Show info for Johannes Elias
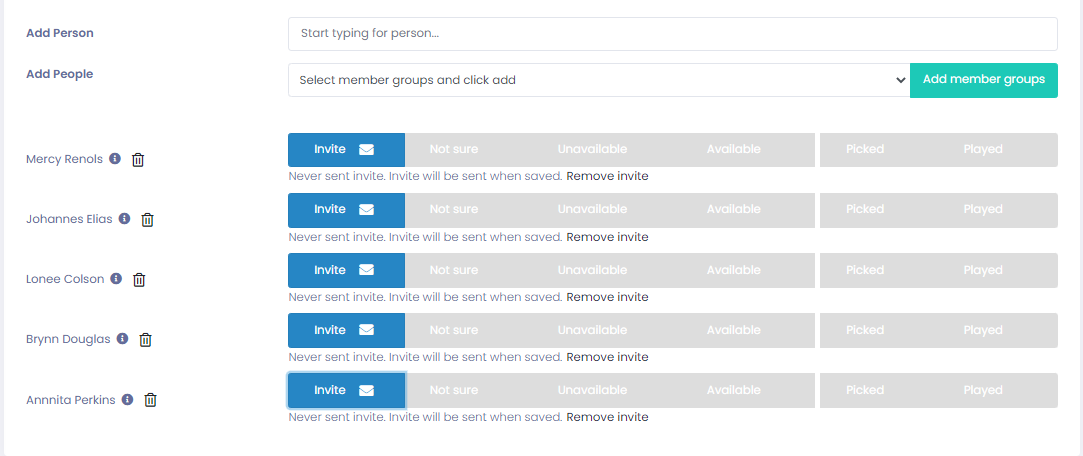This screenshot has width=1083, height=456. [x=124, y=218]
